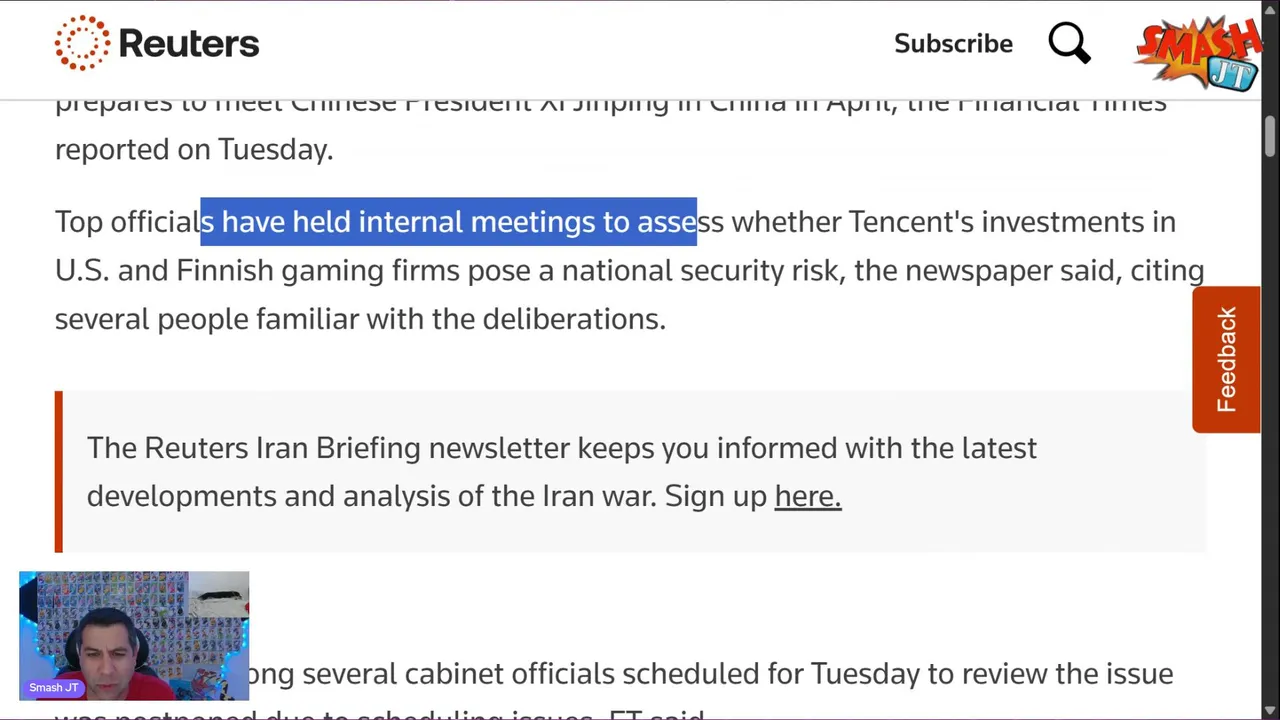The height and width of the screenshot is (720, 1280).
Task: Click the phrase "national security risk"
Action: [700, 271]
